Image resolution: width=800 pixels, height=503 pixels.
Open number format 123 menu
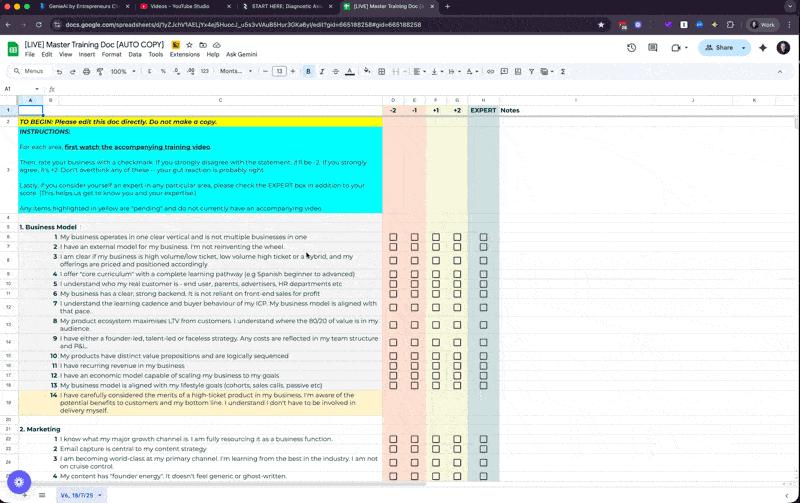point(205,72)
